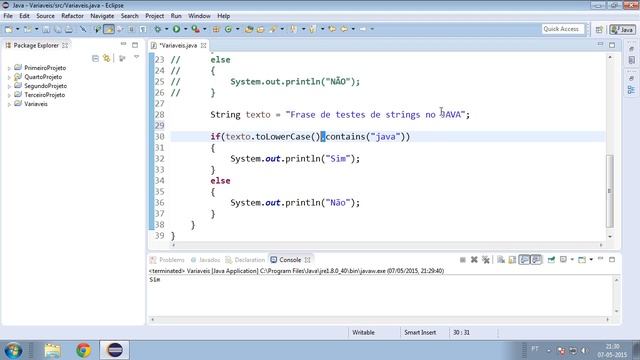This screenshot has height=360, width=640.
Task: Click the New Java Class green icon
Action: click(x=228, y=29)
